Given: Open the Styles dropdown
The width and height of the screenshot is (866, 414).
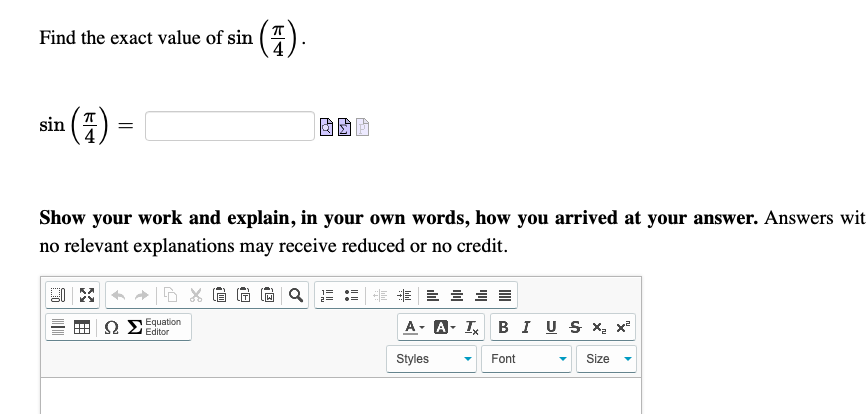Looking at the screenshot, I should [x=431, y=359].
